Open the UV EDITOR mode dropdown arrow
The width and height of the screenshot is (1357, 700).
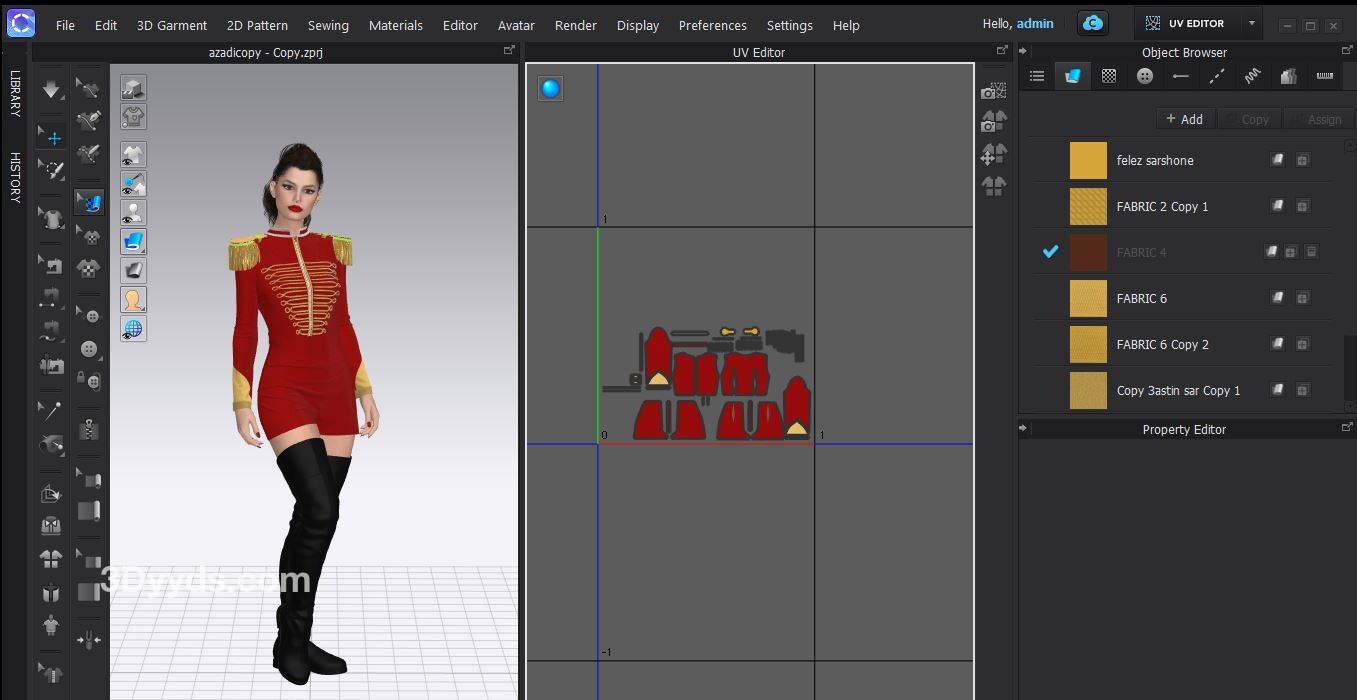1251,24
